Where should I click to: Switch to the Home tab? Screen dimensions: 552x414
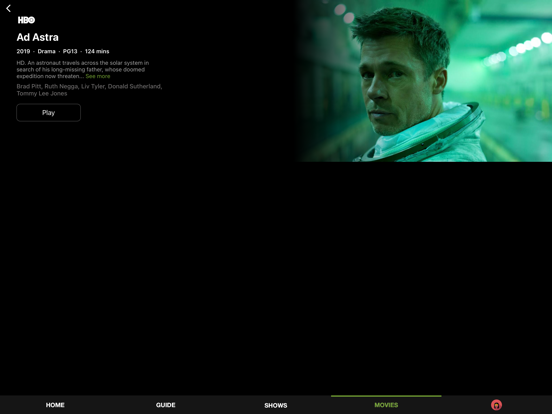click(55, 405)
